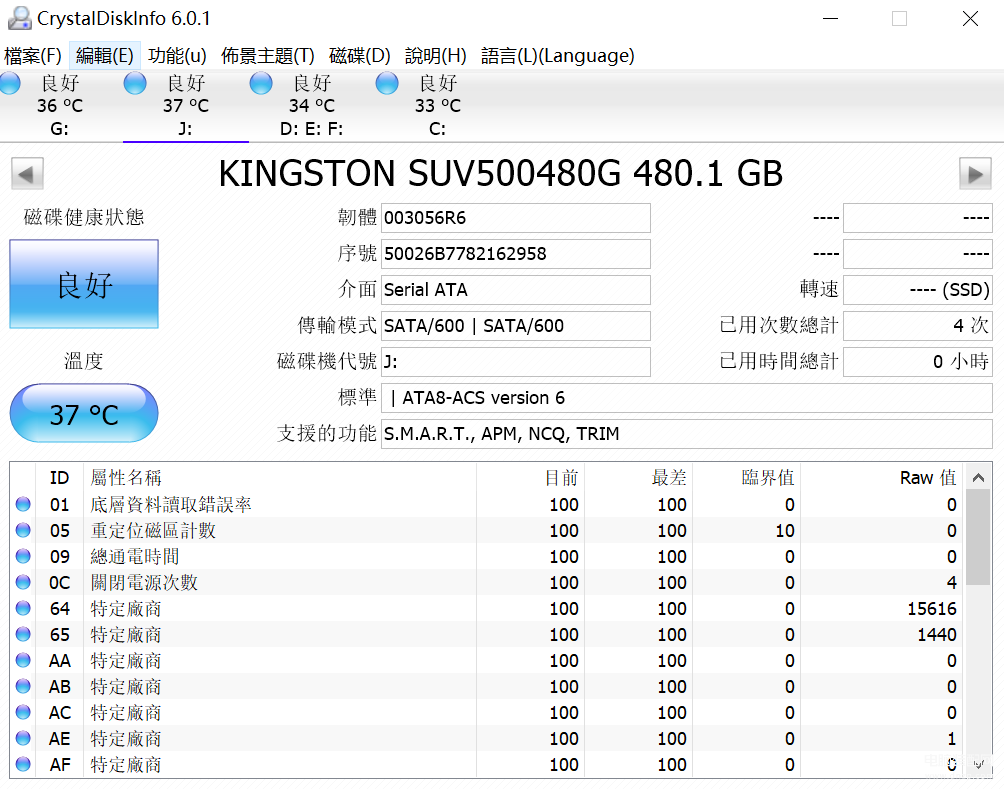This screenshot has height=789, width=1004.
Task: Click the 良好 health status button
Action: tap(84, 284)
